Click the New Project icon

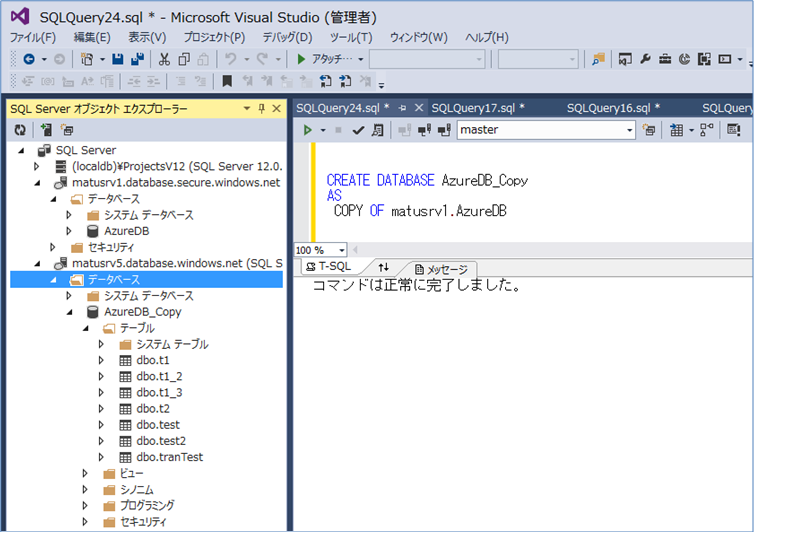click(87, 60)
